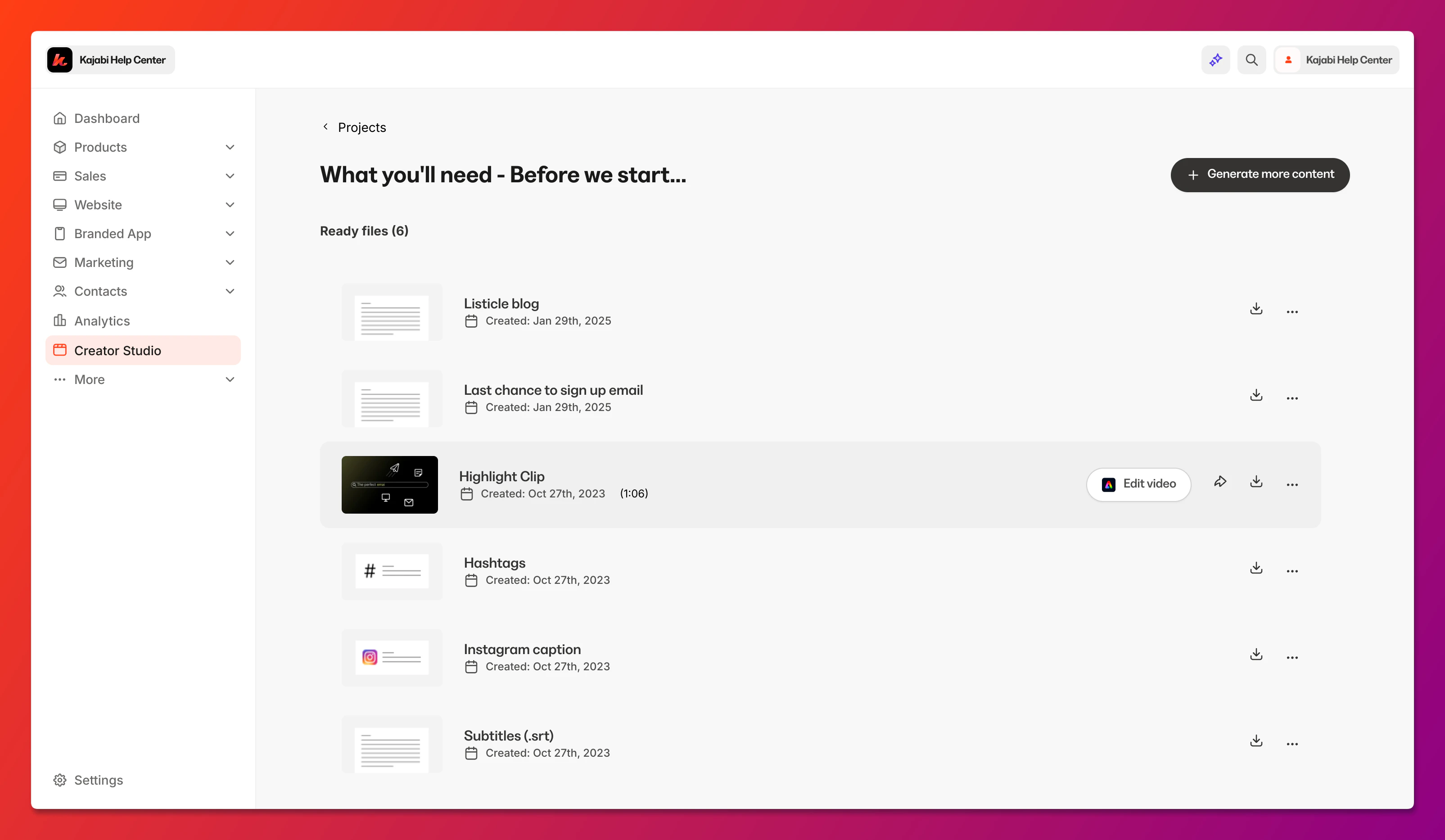Select Creator Studio in the sidebar

coord(117,350)
